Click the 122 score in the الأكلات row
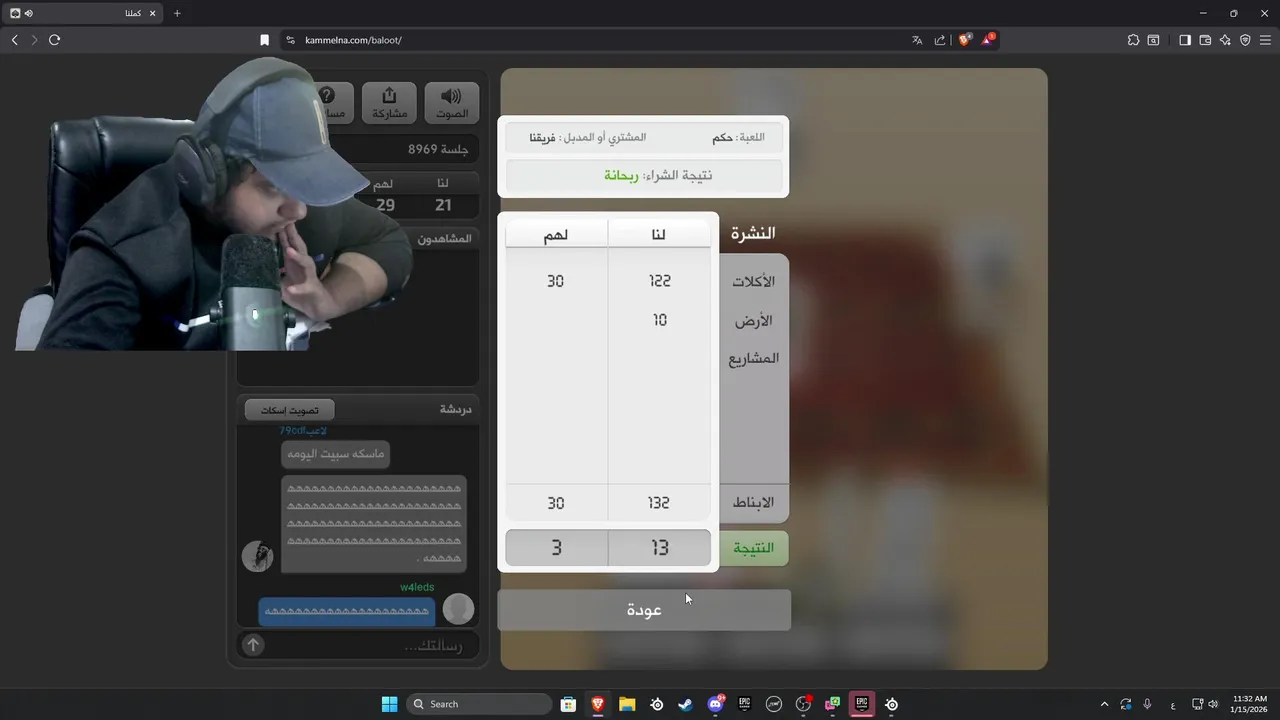Screen dimensions: 1280x720 click(660, 281)
